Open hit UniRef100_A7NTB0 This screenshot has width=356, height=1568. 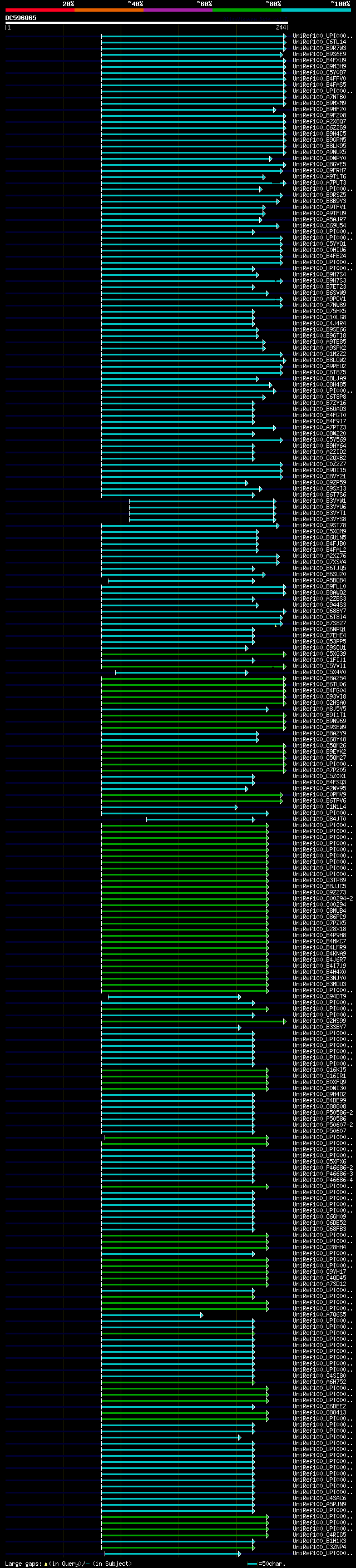tap(319, 97)
